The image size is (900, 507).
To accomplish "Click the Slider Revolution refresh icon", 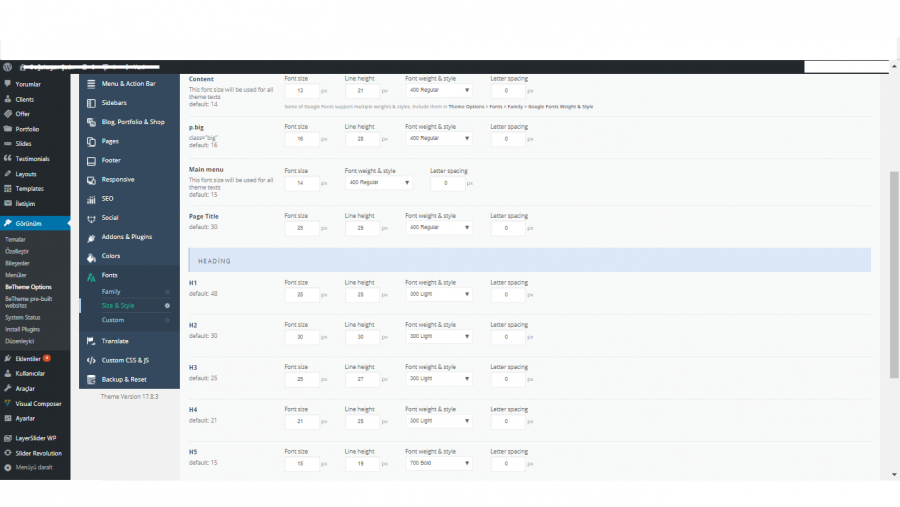I will click(x=7, y=453).
